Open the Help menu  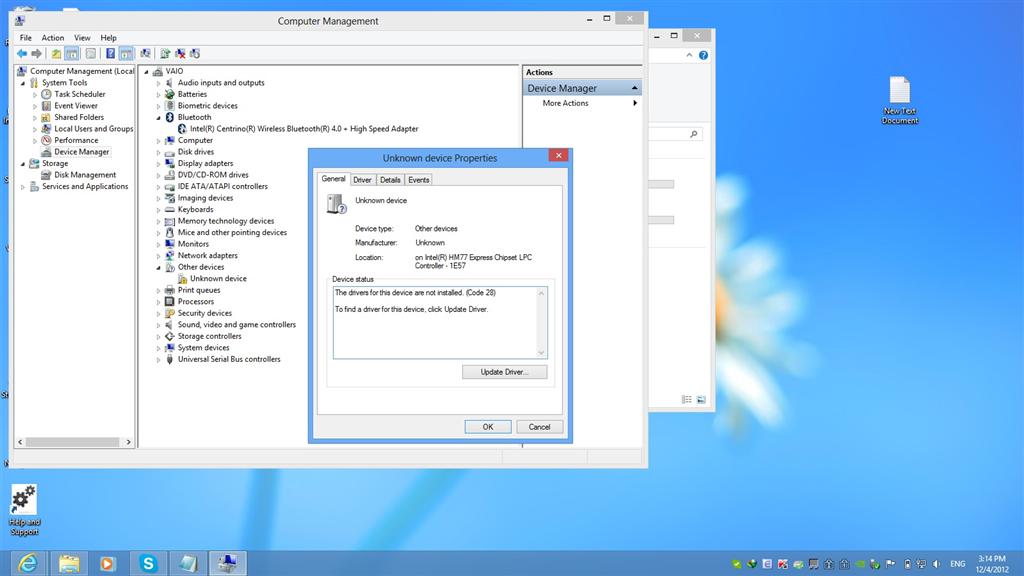click(108, 38)
